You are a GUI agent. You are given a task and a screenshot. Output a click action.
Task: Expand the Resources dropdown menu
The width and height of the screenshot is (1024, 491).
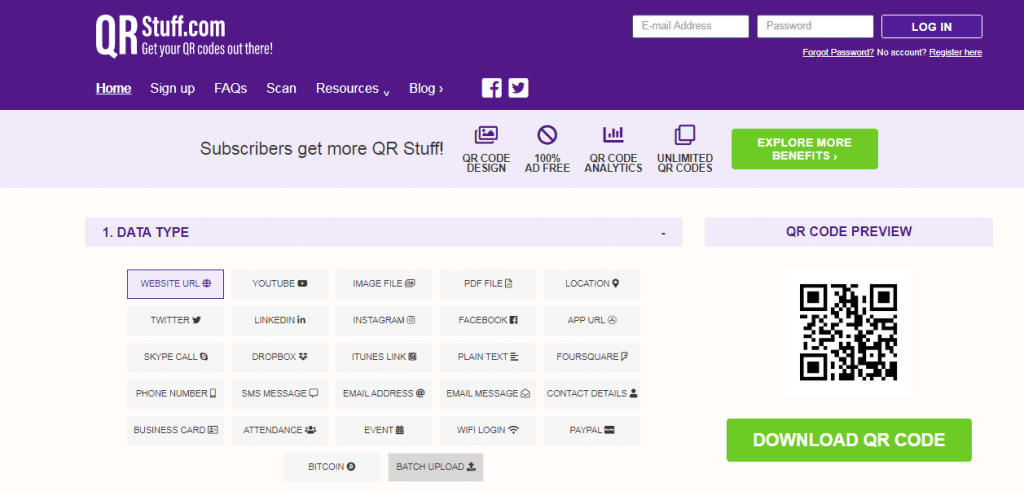(353, 89)
